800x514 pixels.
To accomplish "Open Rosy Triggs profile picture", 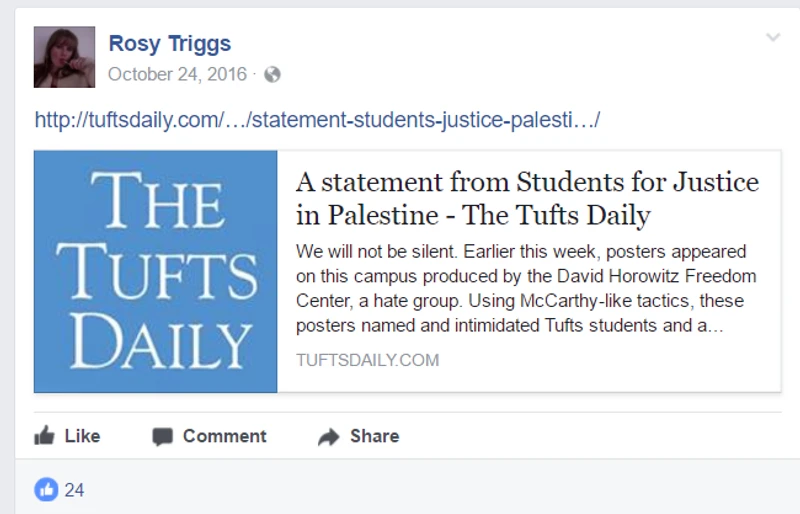I will 64,57.
